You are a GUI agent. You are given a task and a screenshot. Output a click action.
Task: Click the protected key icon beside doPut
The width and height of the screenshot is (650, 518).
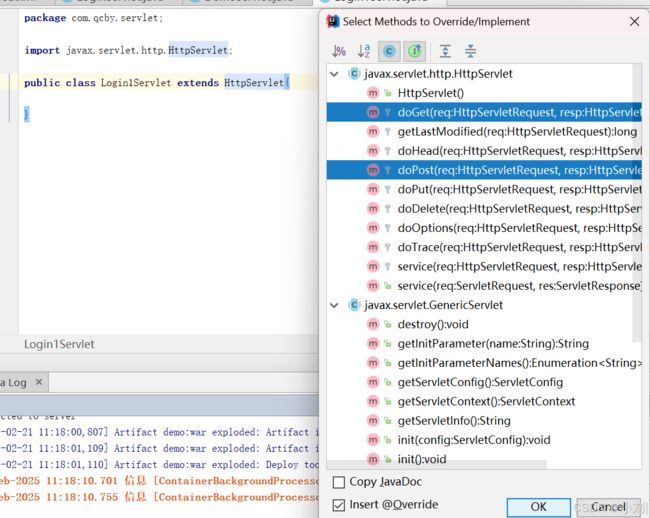tap(388, 189)
